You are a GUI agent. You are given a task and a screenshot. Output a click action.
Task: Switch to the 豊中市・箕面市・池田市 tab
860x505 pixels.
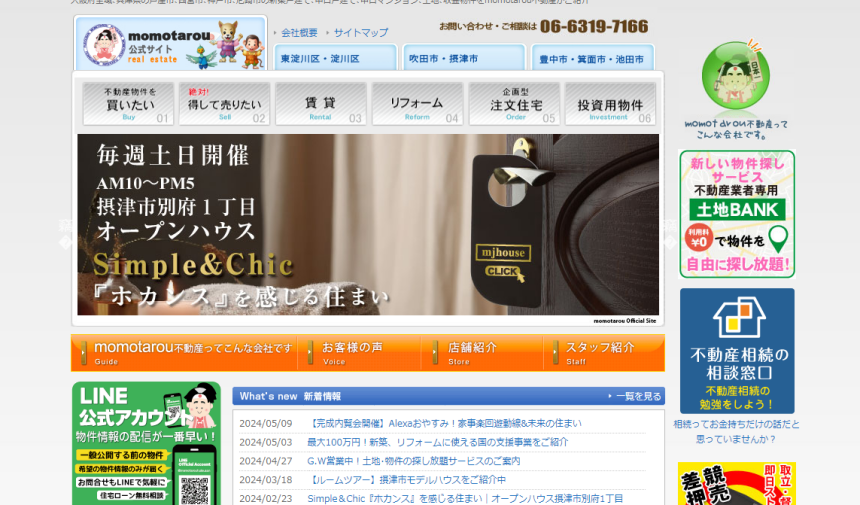pyautogui.click(x=592, y=59)
